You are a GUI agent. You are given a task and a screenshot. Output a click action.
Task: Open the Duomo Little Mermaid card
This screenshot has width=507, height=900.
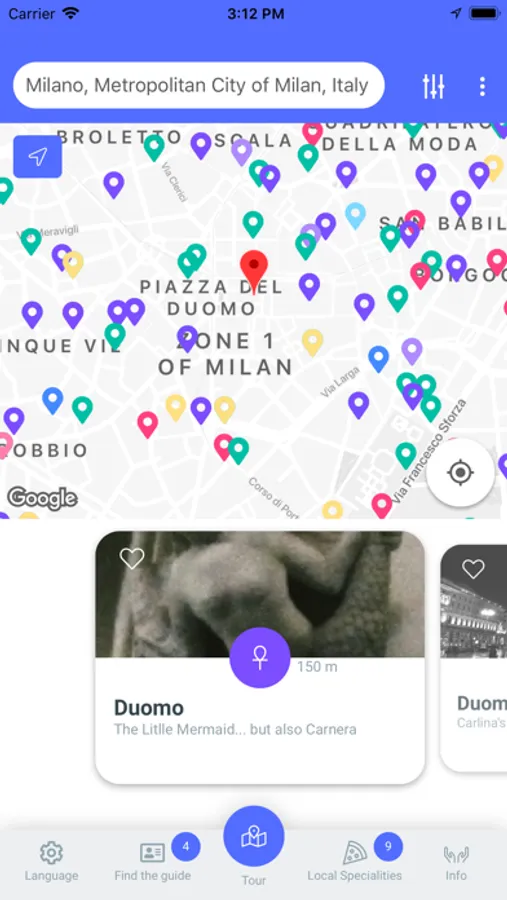click(260, 657)
